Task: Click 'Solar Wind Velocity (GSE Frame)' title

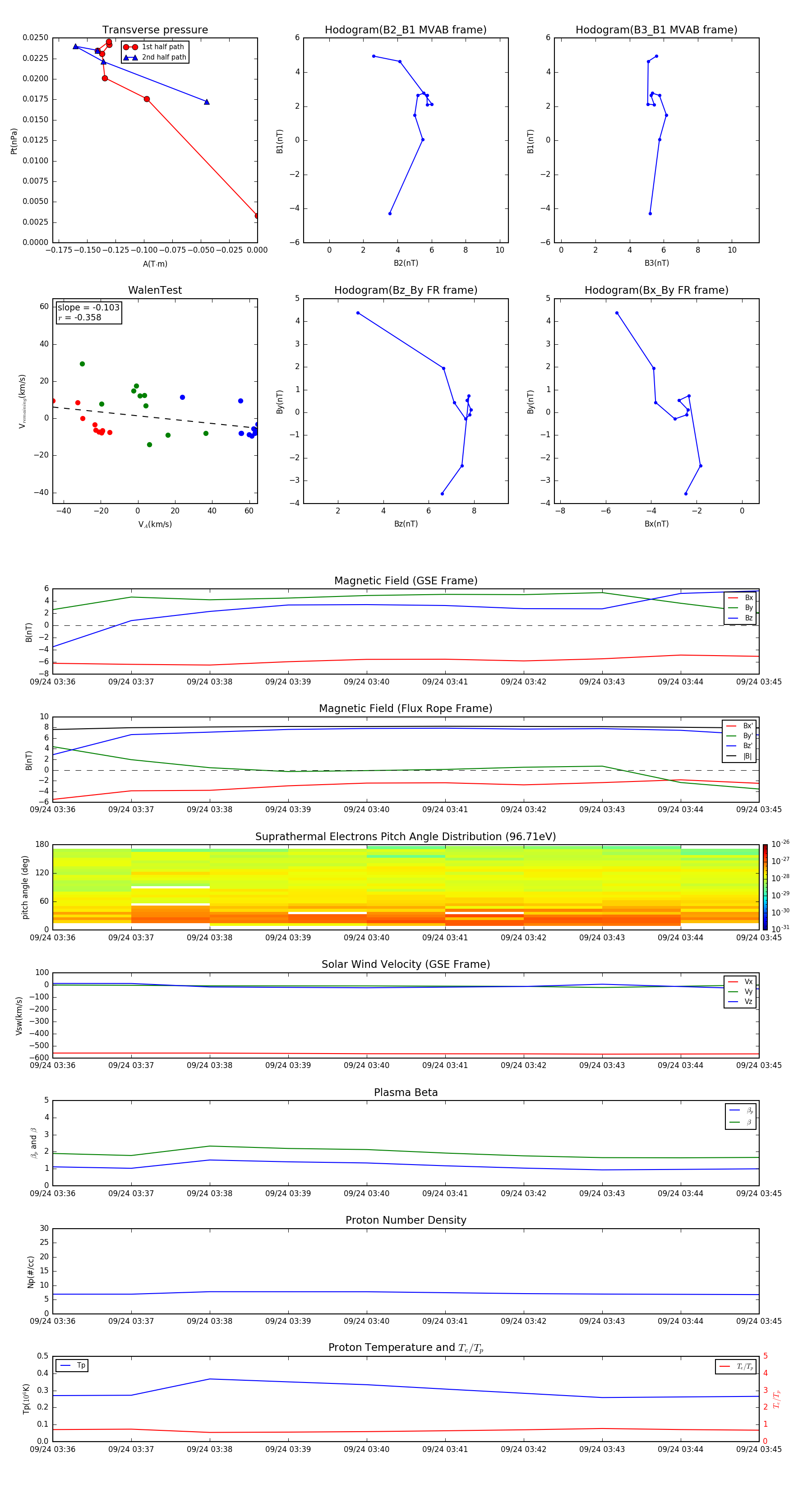Action: tap(406, 964)
